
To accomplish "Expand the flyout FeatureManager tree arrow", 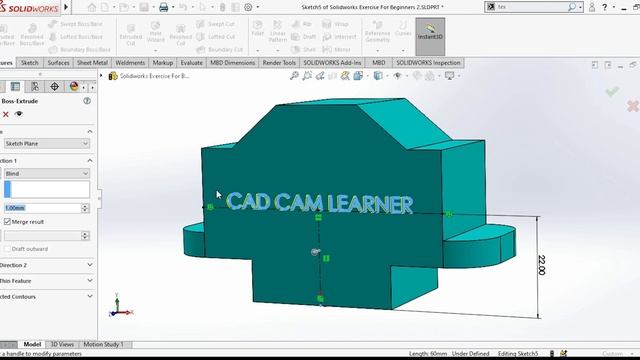I will pyautogui.click(x=101, y=76).
